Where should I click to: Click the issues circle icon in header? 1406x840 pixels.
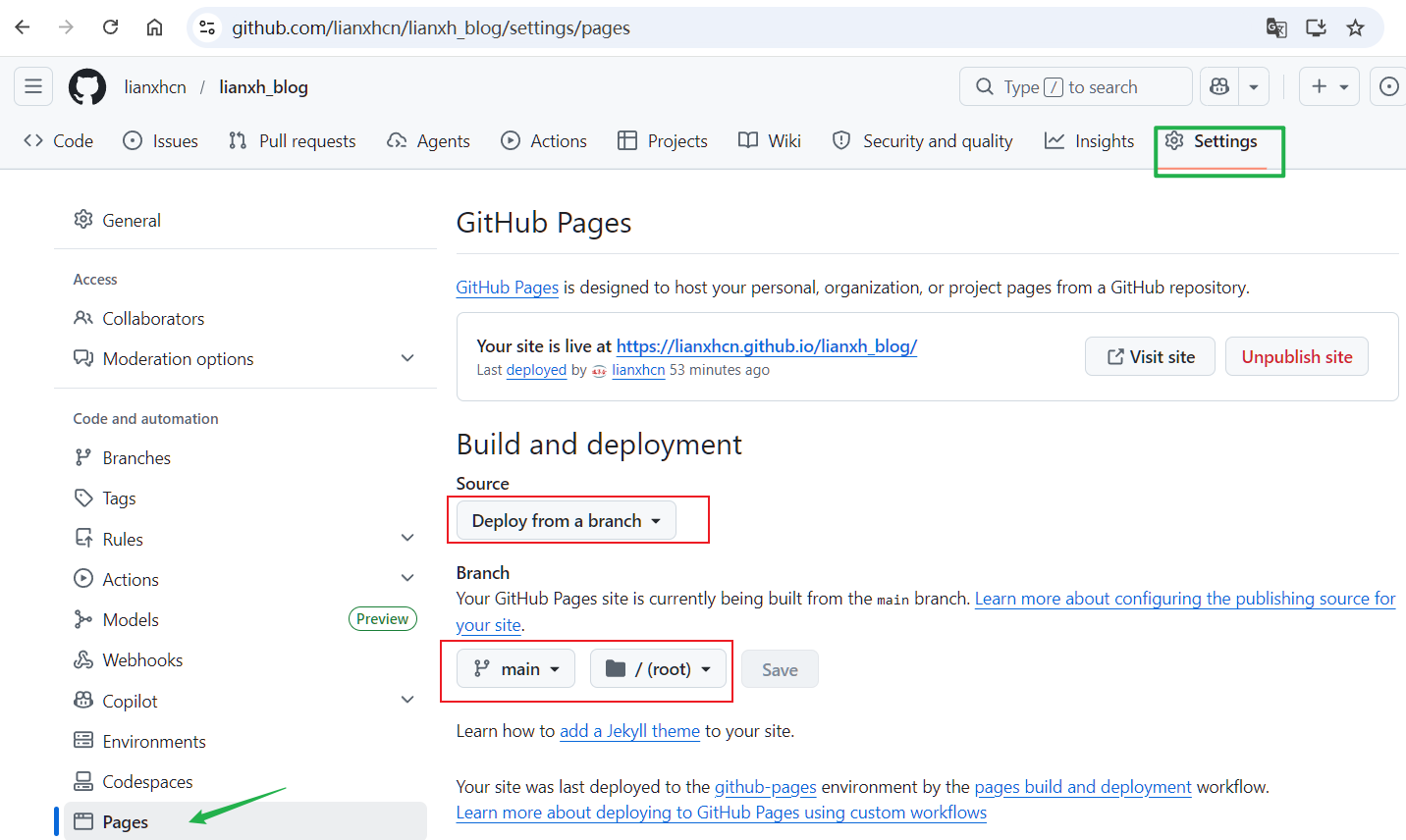click(1388, 86)
